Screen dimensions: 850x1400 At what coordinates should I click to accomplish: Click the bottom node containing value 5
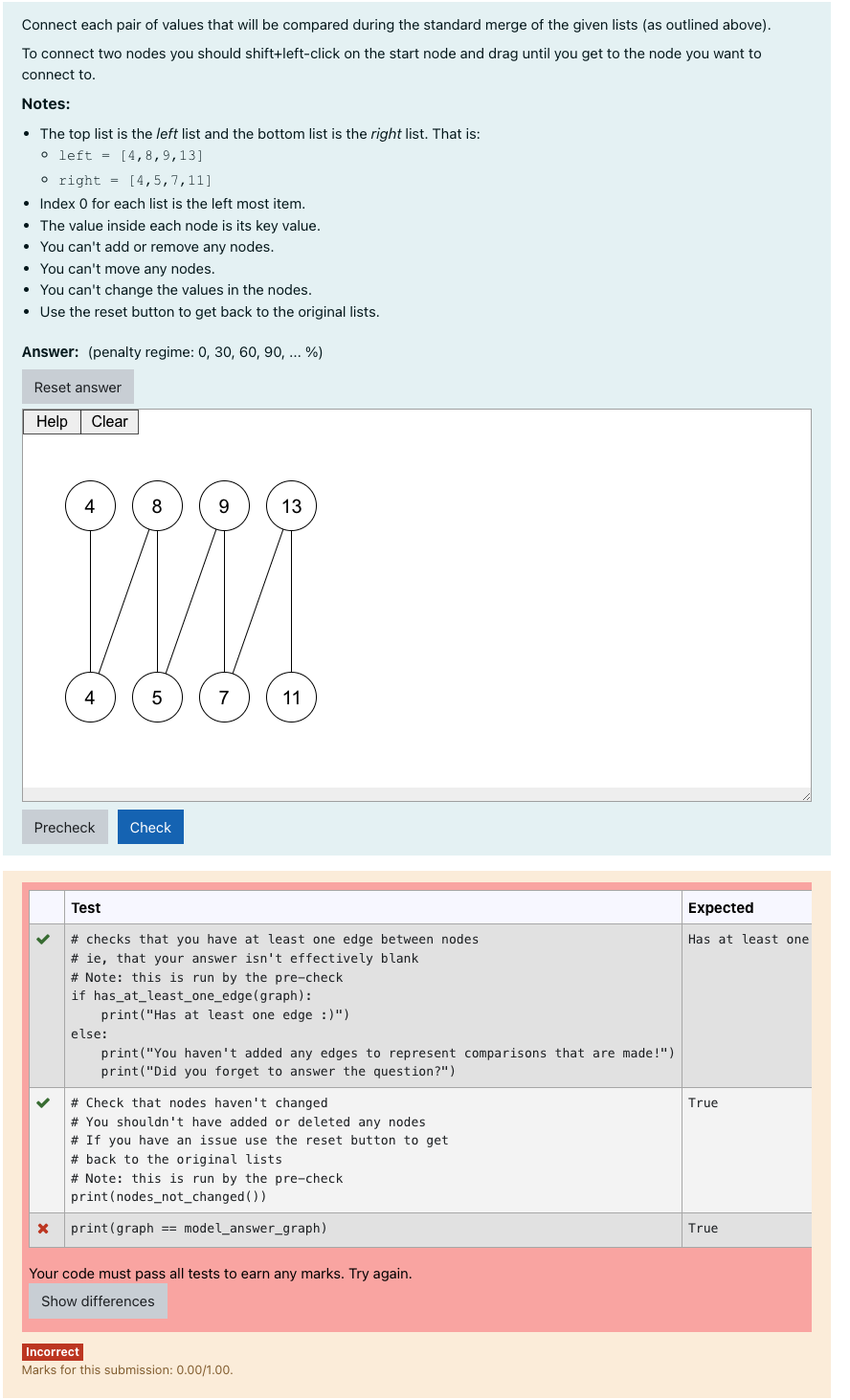pos(157,698)
